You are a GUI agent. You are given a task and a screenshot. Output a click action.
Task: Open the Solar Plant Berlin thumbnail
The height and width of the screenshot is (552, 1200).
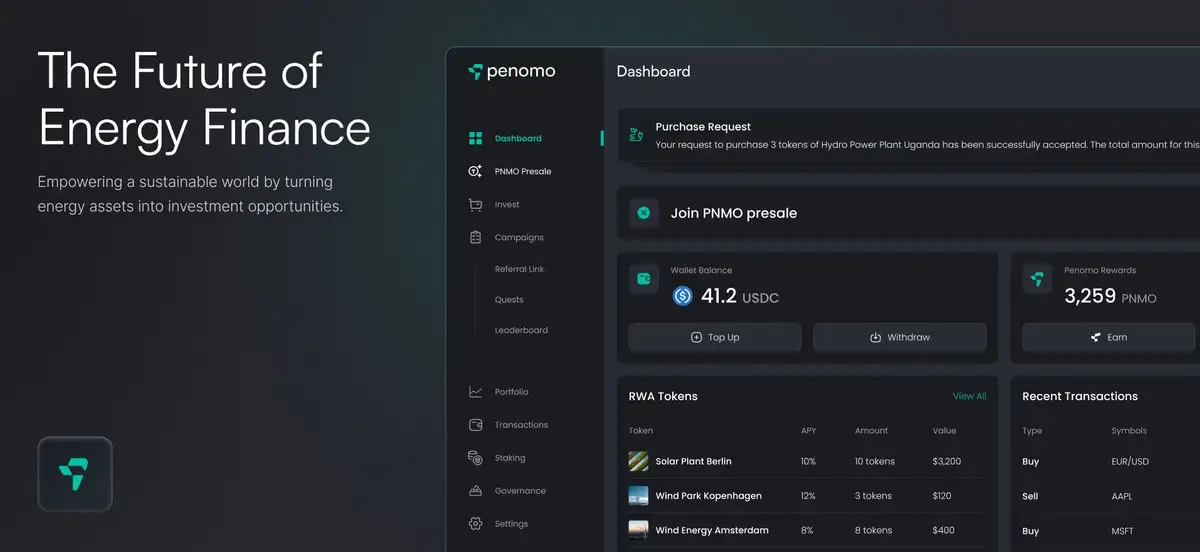(x=638, y=461)
